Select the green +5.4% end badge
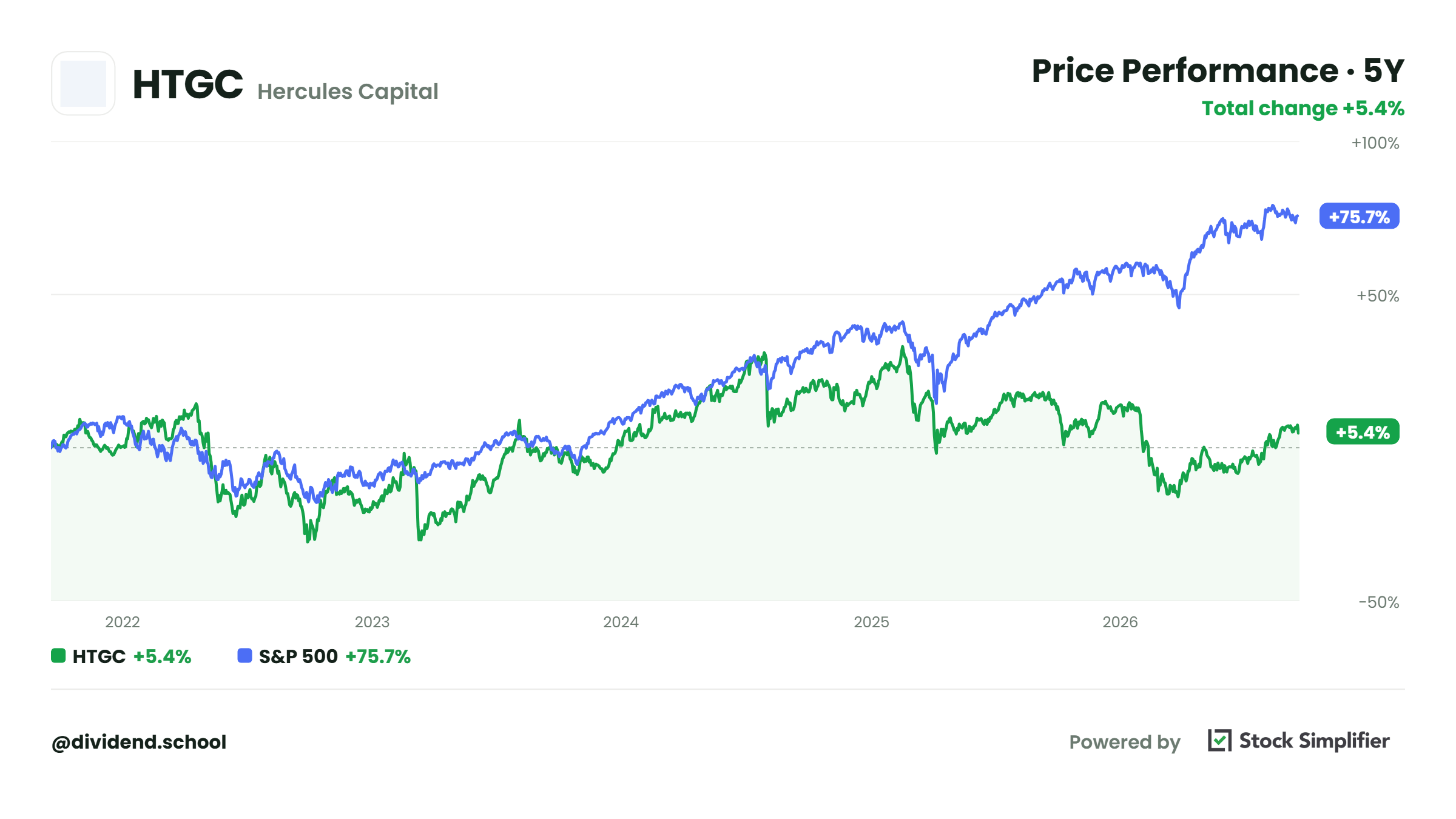The image size is (1456, 819). coord(1363,432)
